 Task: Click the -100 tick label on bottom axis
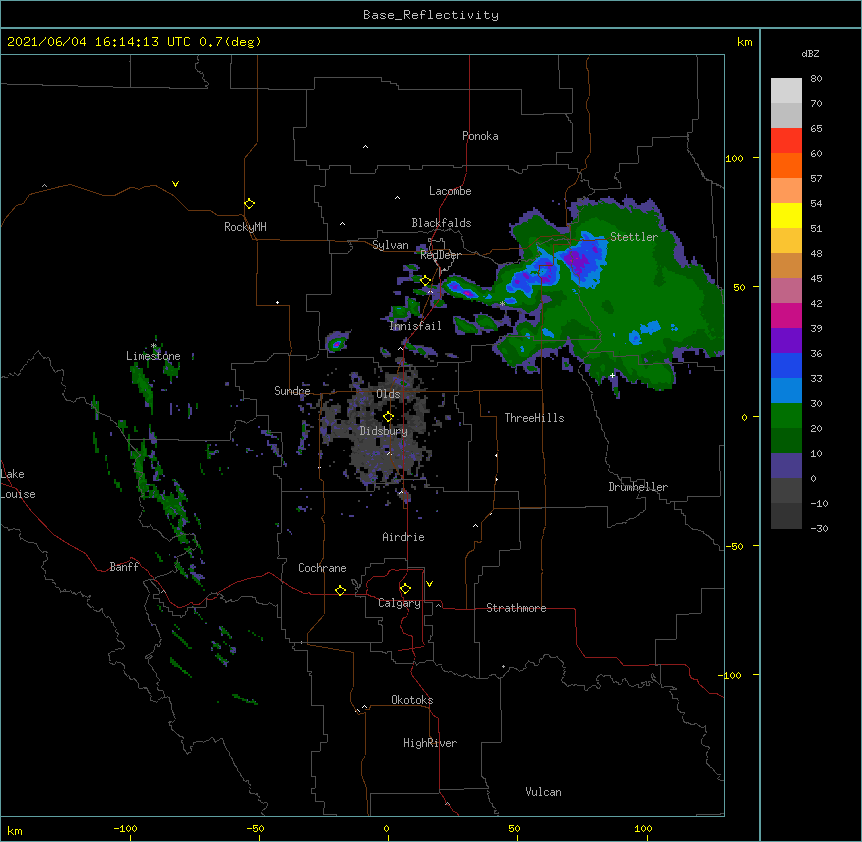pyautogui.click(x=125, y=828)
